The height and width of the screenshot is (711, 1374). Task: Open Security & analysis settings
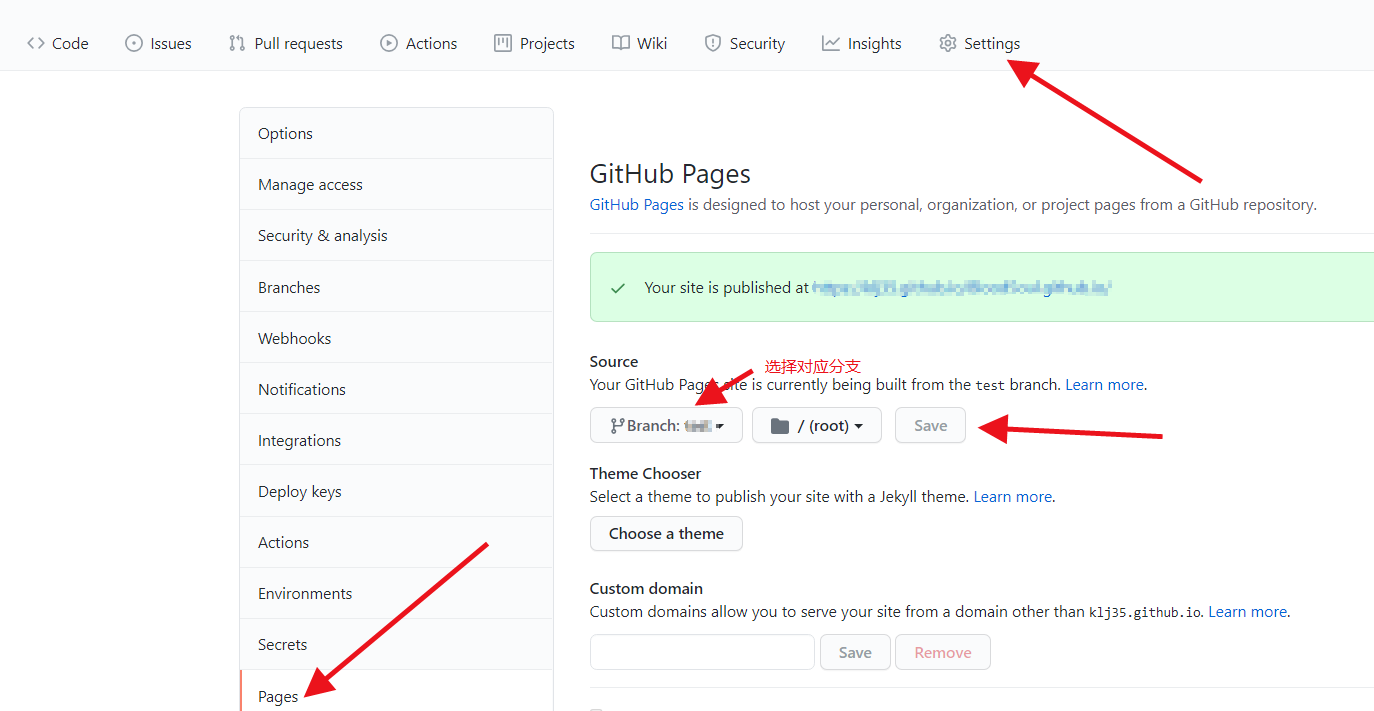(396, 235)
